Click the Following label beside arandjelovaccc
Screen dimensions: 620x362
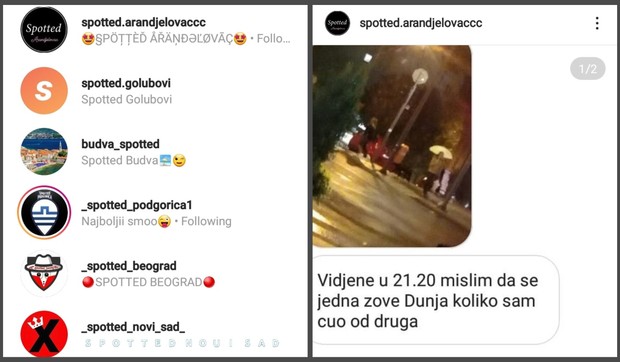(x=273, y=39)
